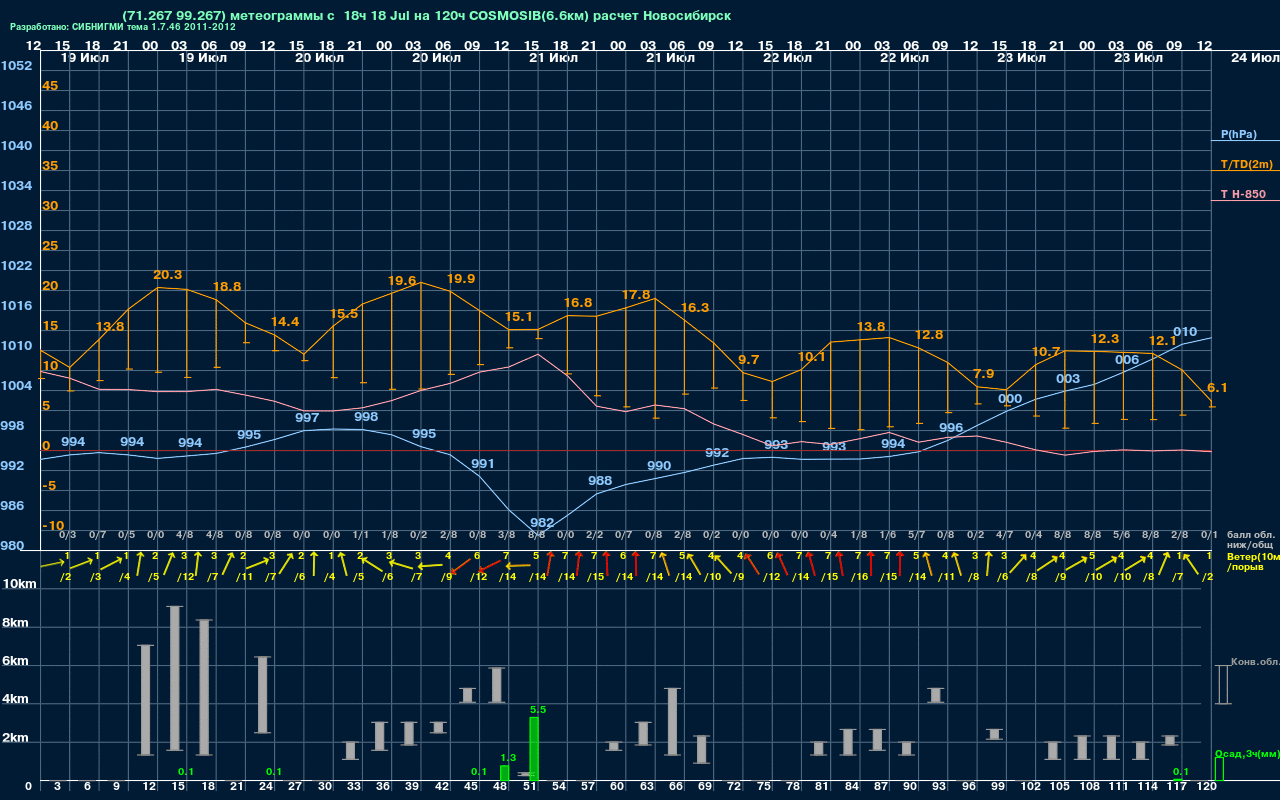Click the temperature value 15.1
The image size is (1280, 800).
(519, 317)
